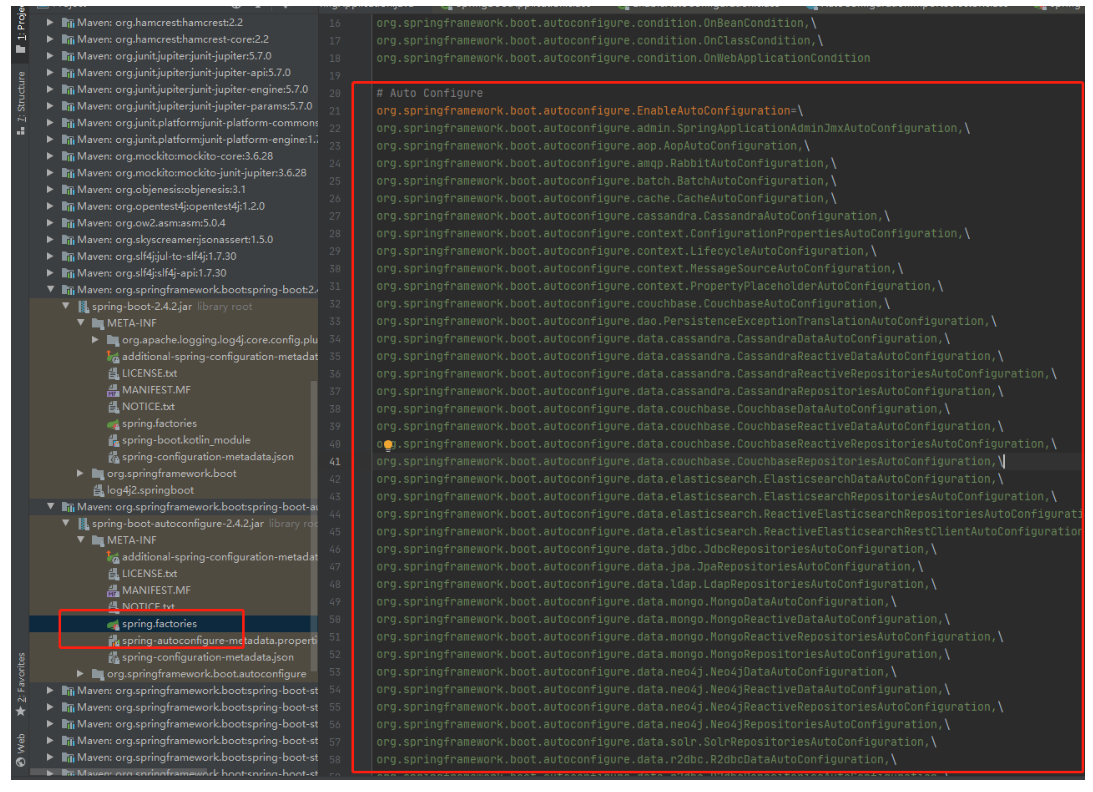Expand the org.apache.logging.log4j.core.config folder
The image size is (1093, 792).
(95, 340)
